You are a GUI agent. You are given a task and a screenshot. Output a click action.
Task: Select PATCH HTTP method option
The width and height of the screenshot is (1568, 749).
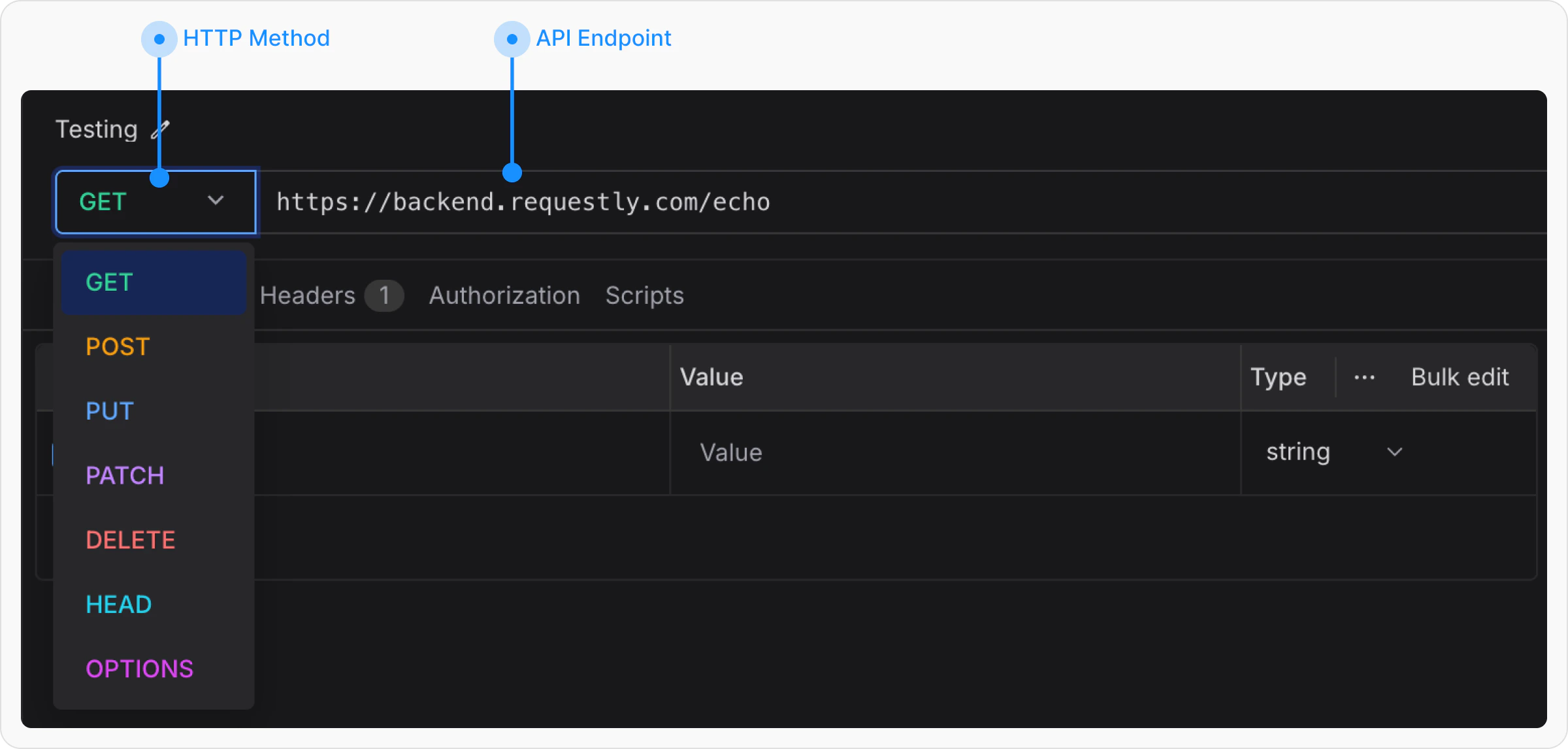point(125,475)
